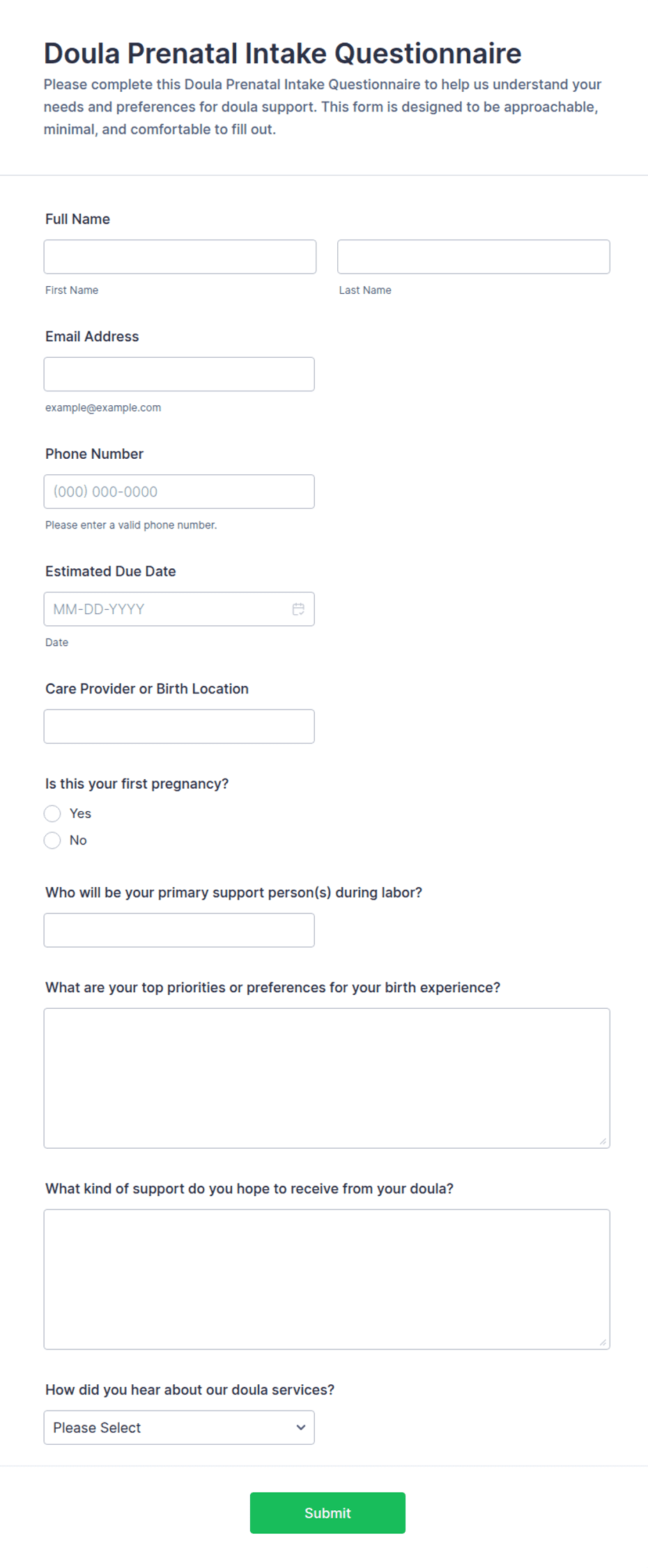Click the Email Address input
Image resolution: width=648 pixels, height=1568 pixels.
click(x=179, y=374)
